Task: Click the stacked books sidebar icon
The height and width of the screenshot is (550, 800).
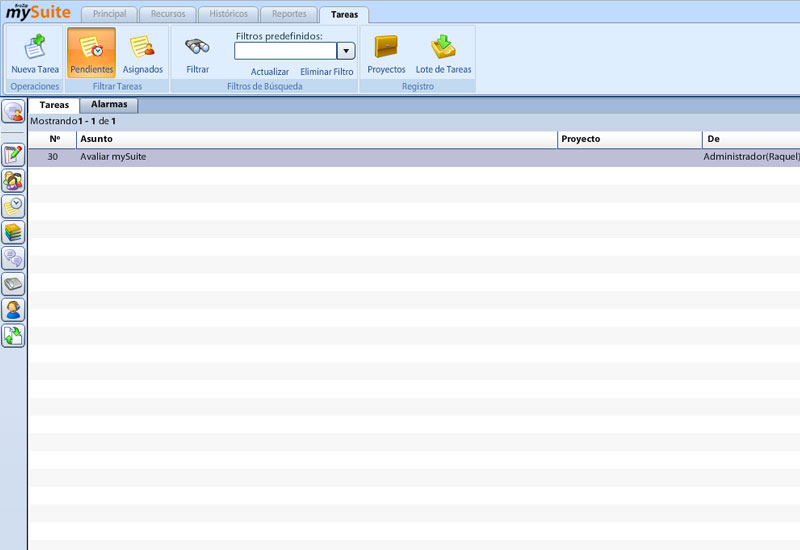Action: (13, 232)
